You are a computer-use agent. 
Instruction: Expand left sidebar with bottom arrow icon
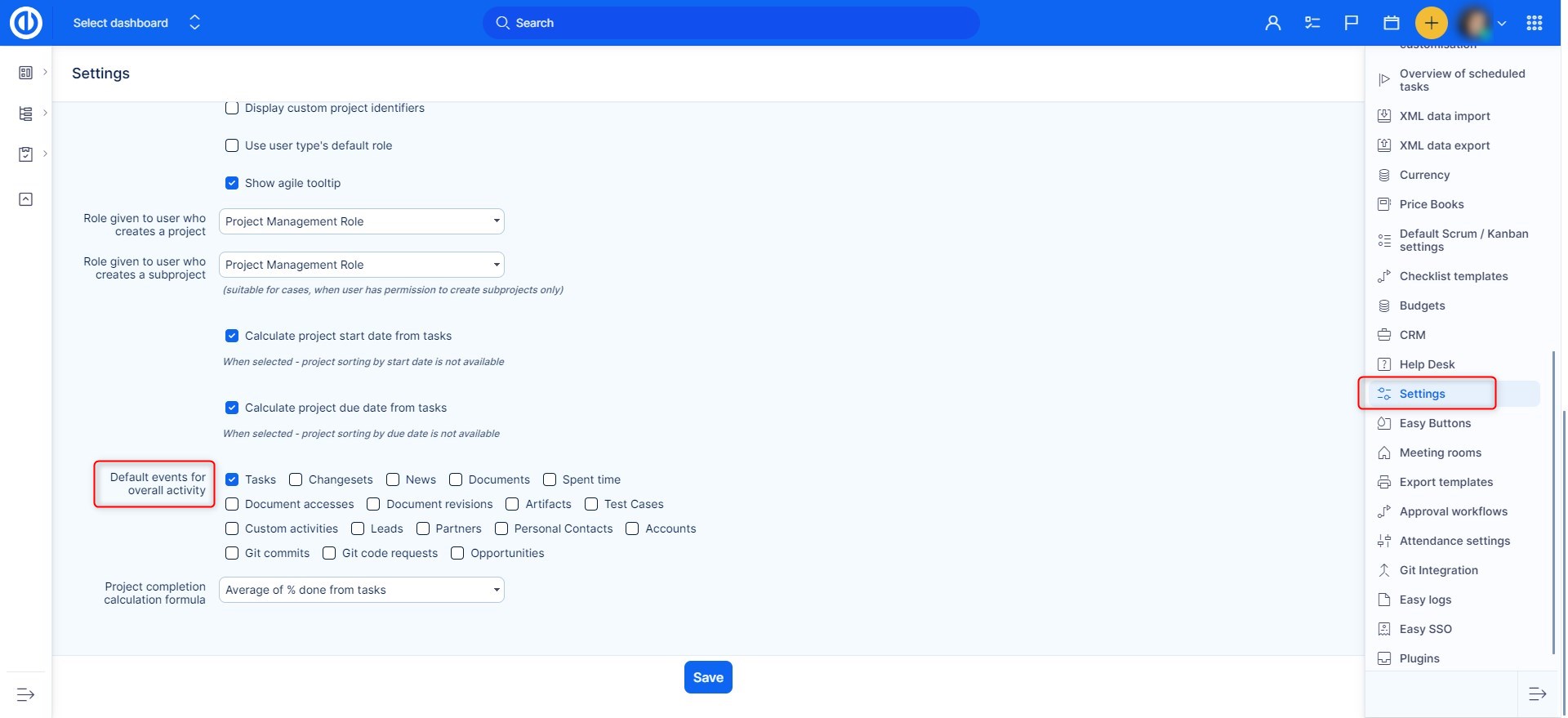click(x=26, y=694)
